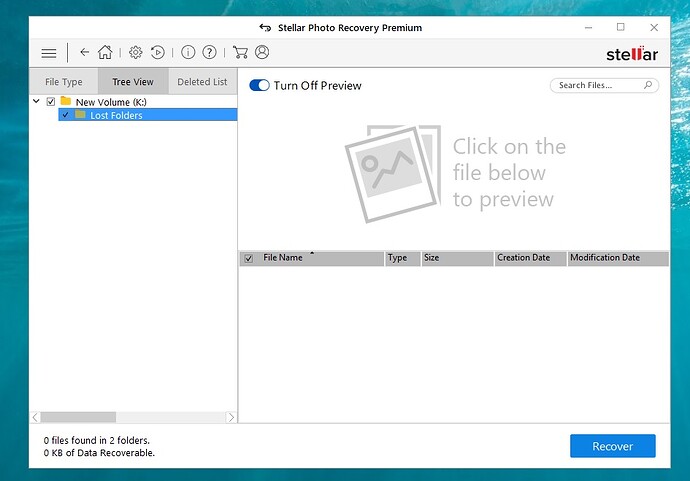690x481 pixels.
Task: Switch to the Deleted List tab
Action: pyautogui.click(x=202, y=81)
